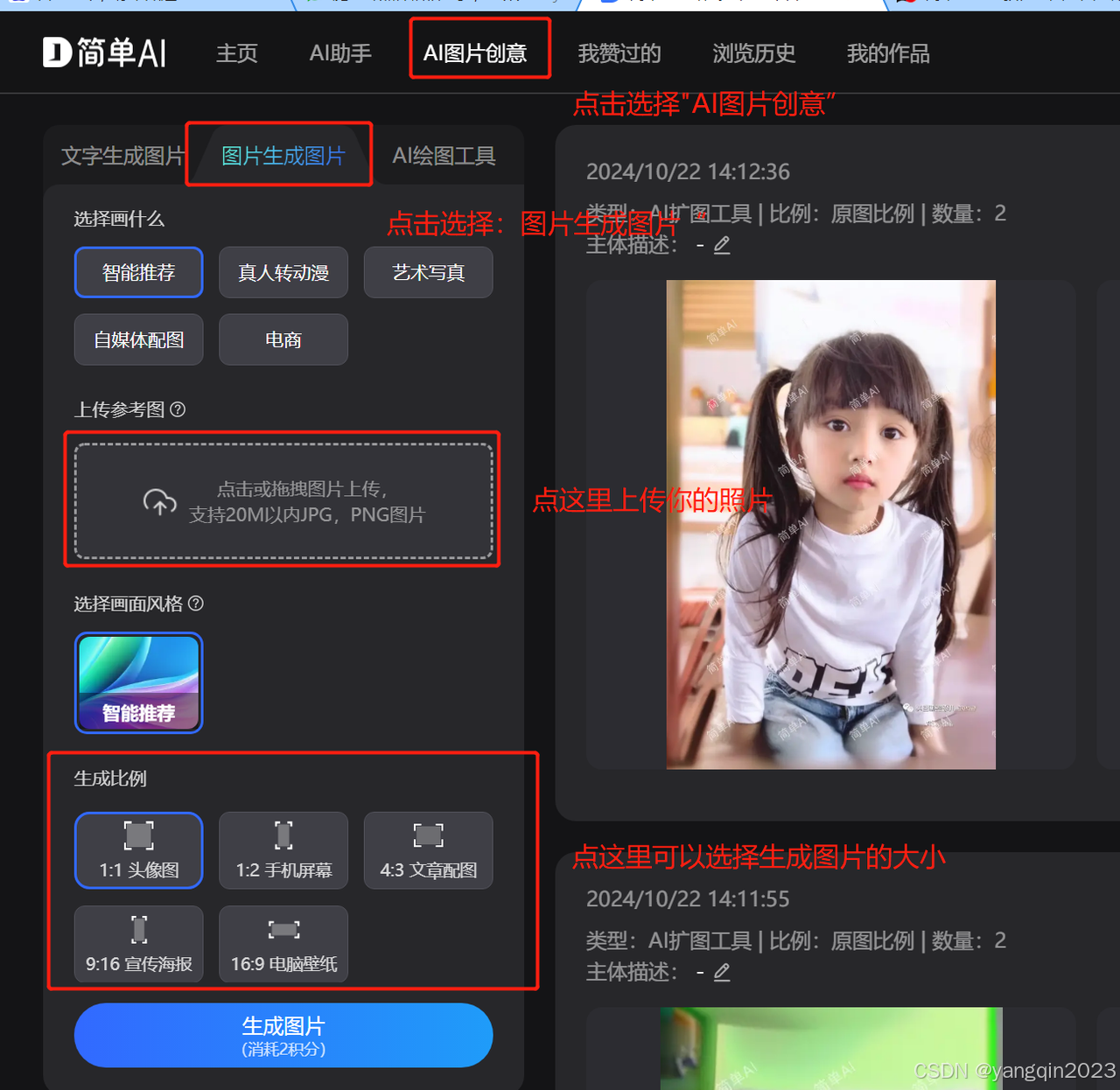Click the 生成比例 label
1120x1090 pixels.
coord(110,779)
